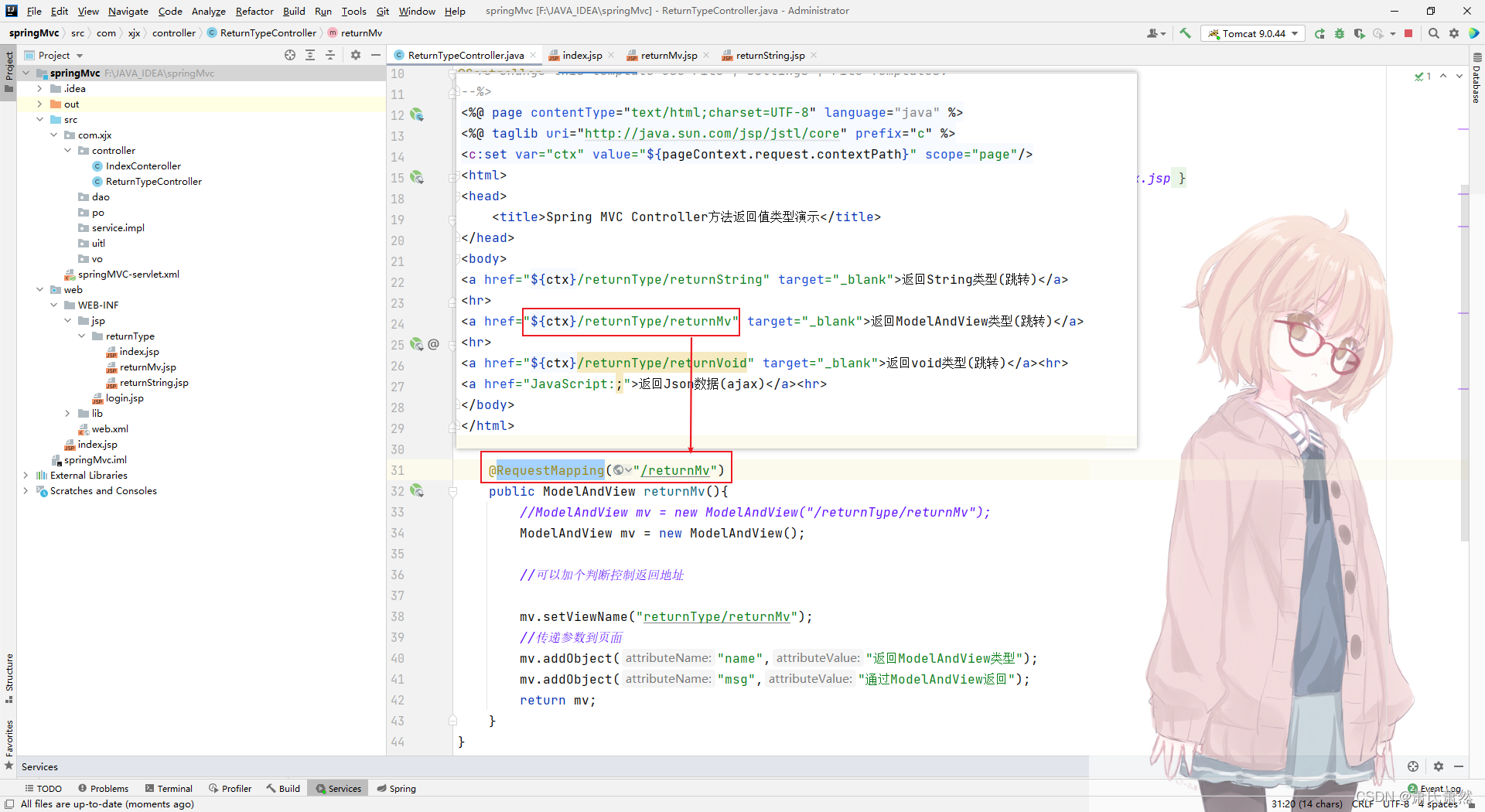The height and width of the screenshot is (812, 1485).
Task: Open the TODO tool window
Action: click(x=43, y=788)
